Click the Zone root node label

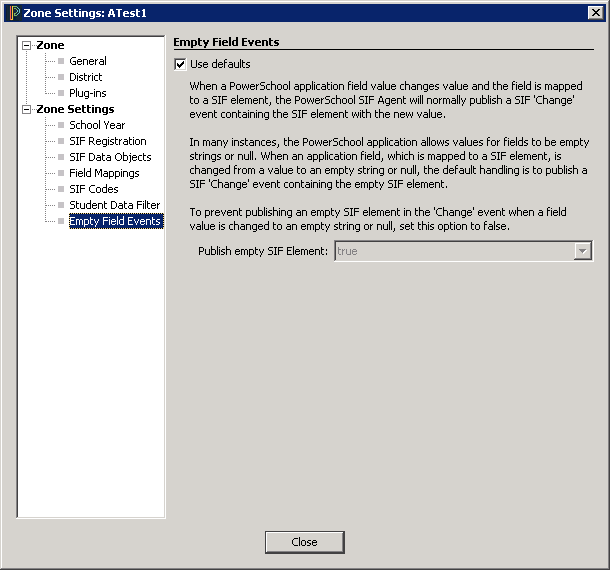[x=50, y=45]
